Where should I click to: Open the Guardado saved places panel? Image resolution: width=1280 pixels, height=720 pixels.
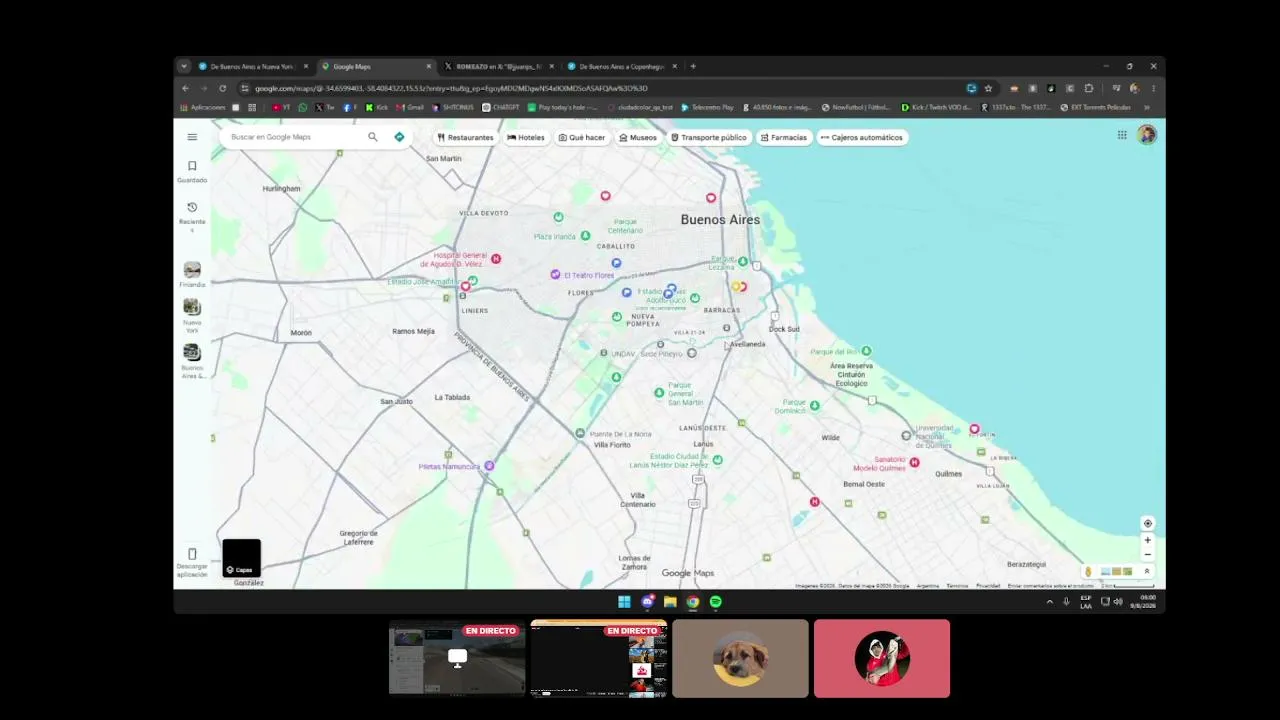click(192, 171)
